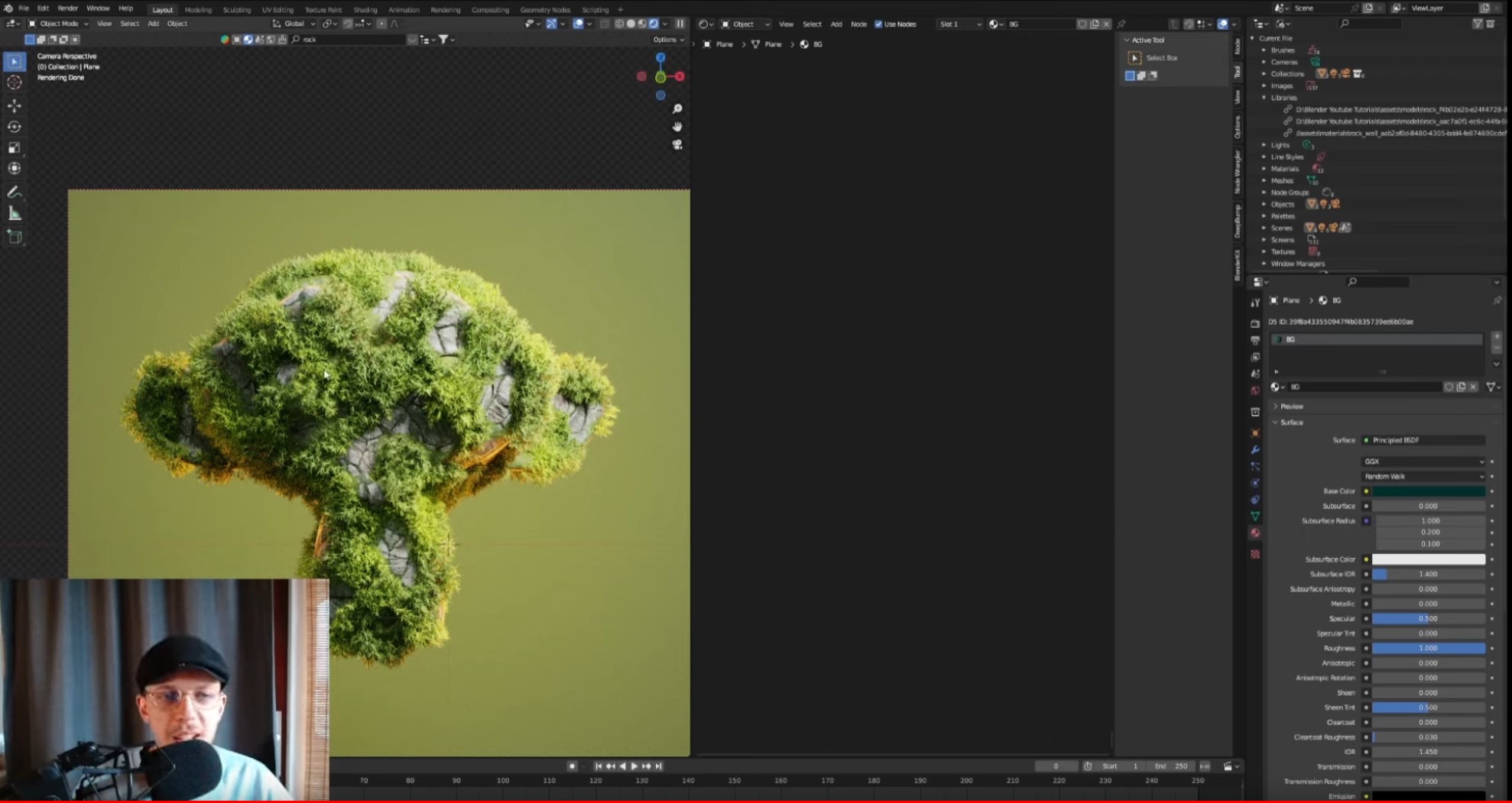Viewport: 1512px width, 803px height.
Task: Click the red X axis on the gizmo
Action: click(x=679, y=76)
